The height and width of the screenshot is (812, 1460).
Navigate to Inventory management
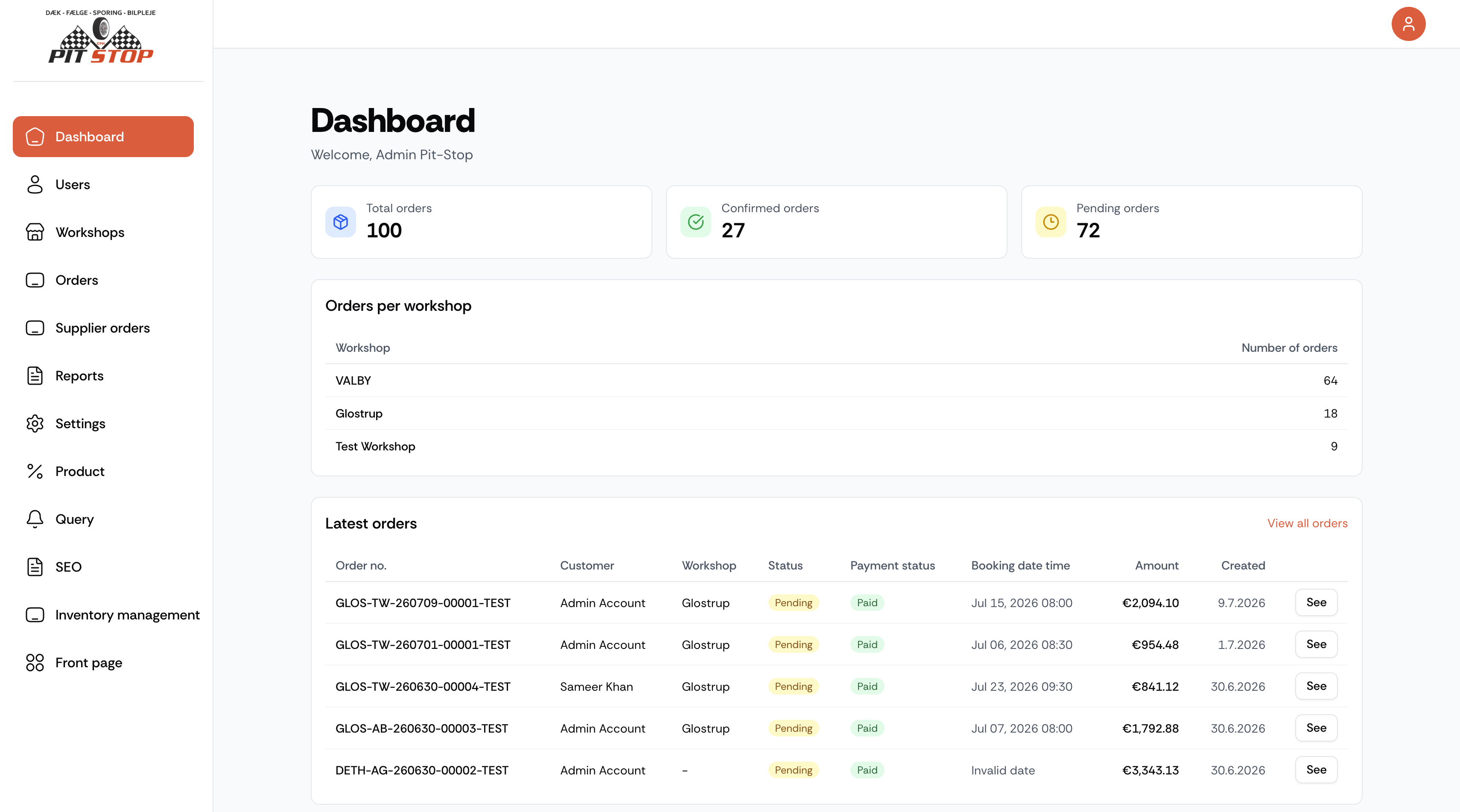[x=108, y=615]
